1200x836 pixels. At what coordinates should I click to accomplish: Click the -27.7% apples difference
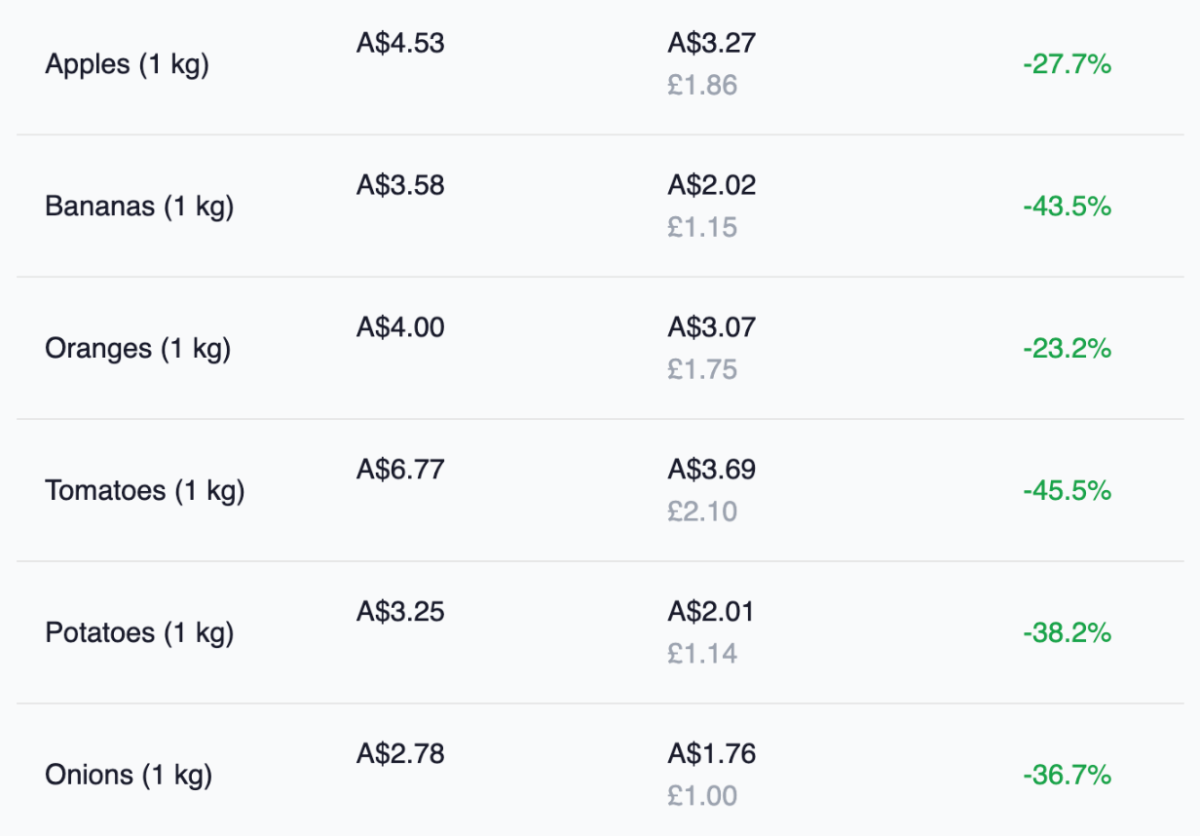coord(1067,65)
